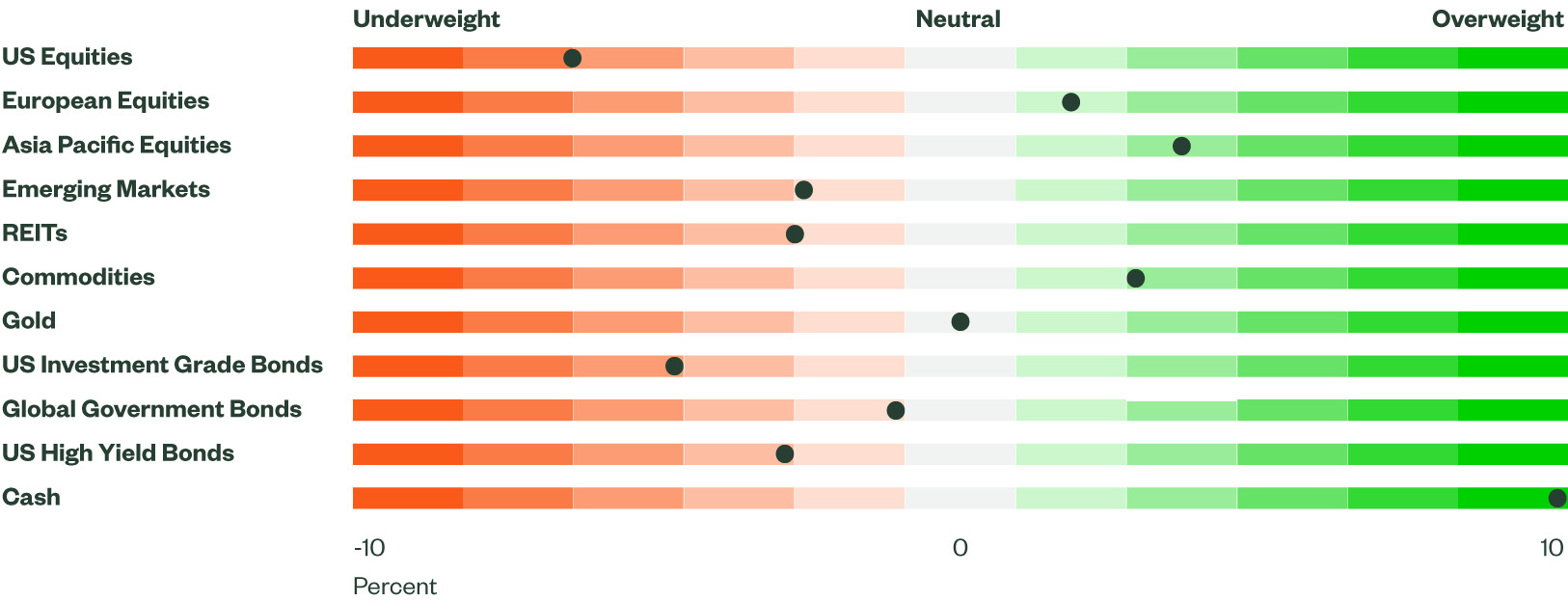The width and height of the screenshot is (1568, 602).
Task: Select the Gold marker dot
Action: point(960,322)
